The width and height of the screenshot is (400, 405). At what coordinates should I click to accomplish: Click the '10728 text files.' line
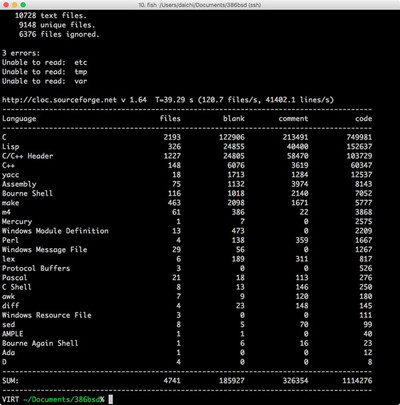pyautogui.click(x=51, y=16)
